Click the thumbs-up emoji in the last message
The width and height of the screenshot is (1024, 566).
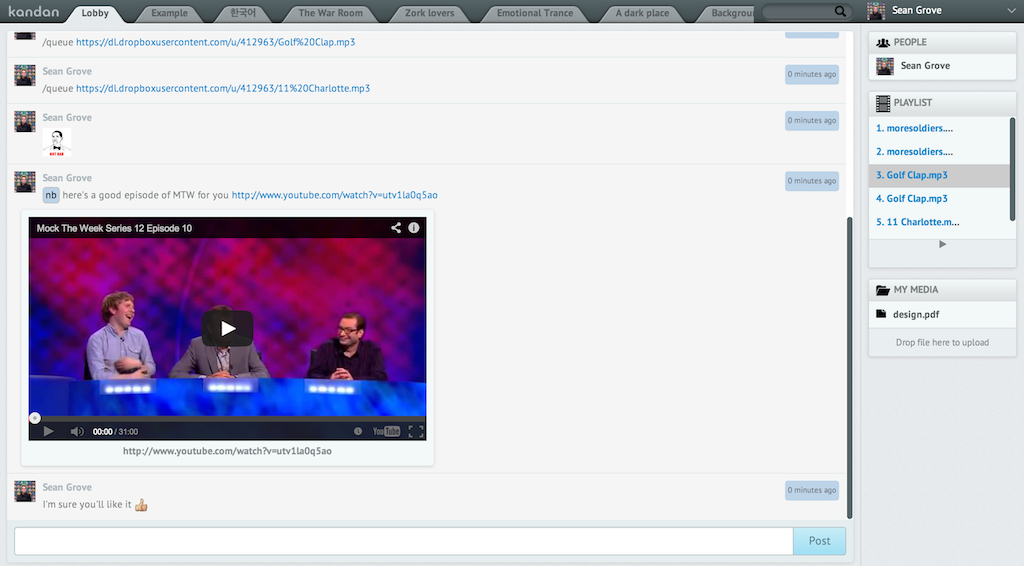coord(141,505)
